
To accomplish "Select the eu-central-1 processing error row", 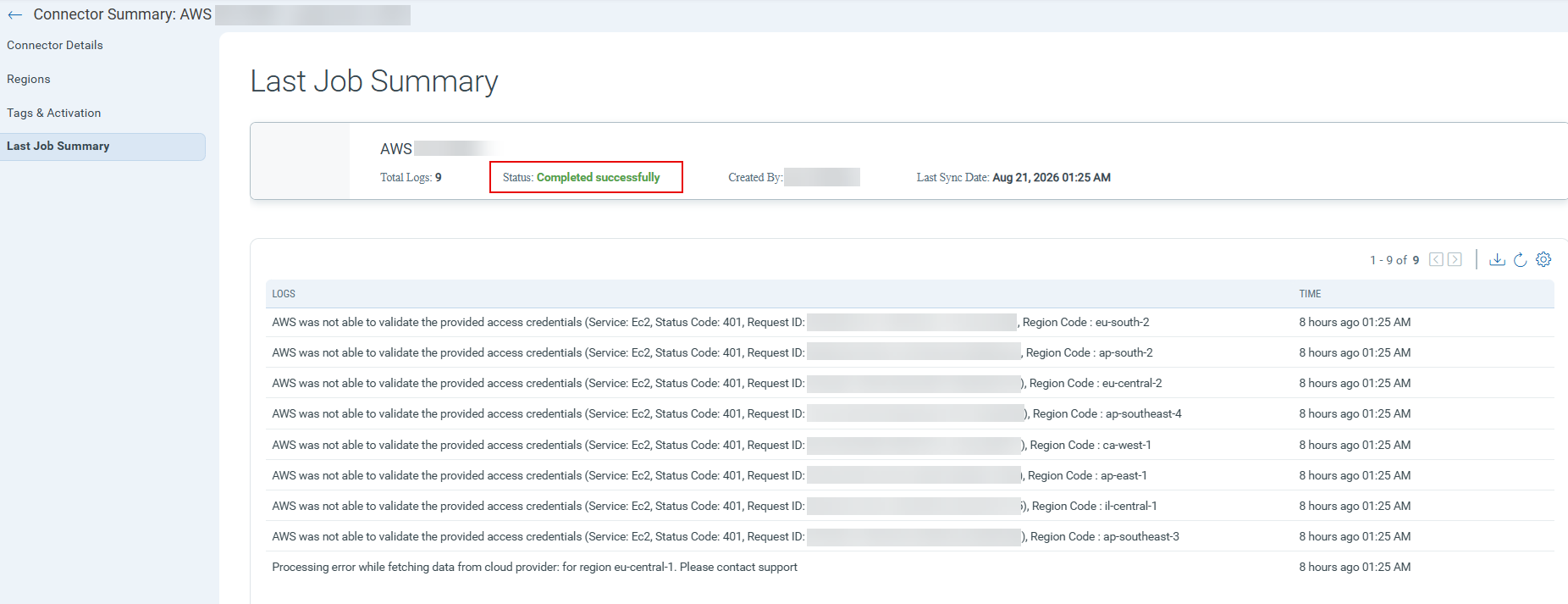I will tap(910, 567).
